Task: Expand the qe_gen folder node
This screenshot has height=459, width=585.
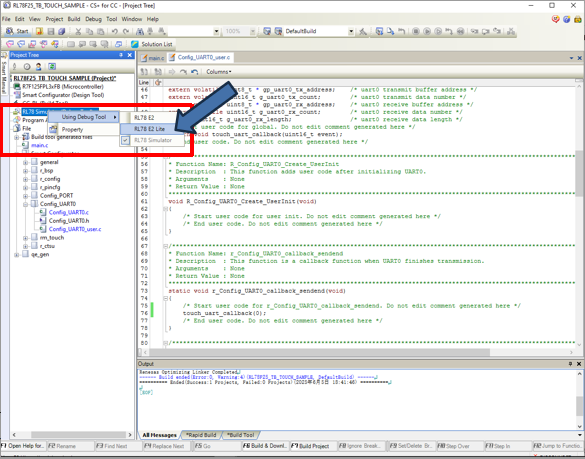Action: click(x=16, y=255)
